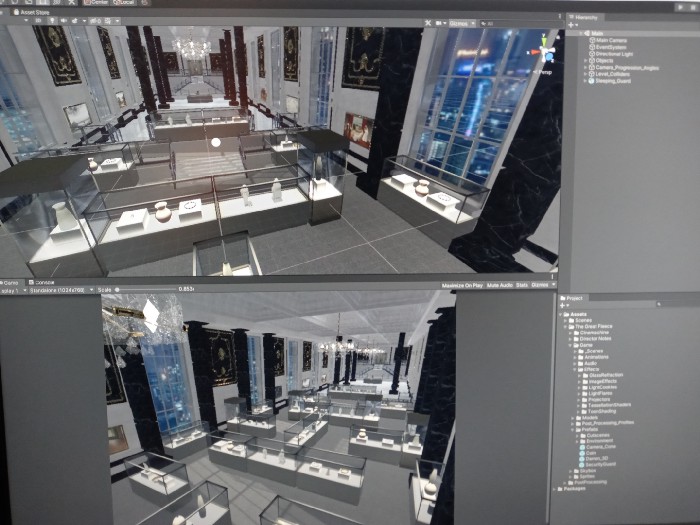Viewport: 700px width, 525px height.
Task: Select Main Camera in Hierarchy
Action: [610, 40]
